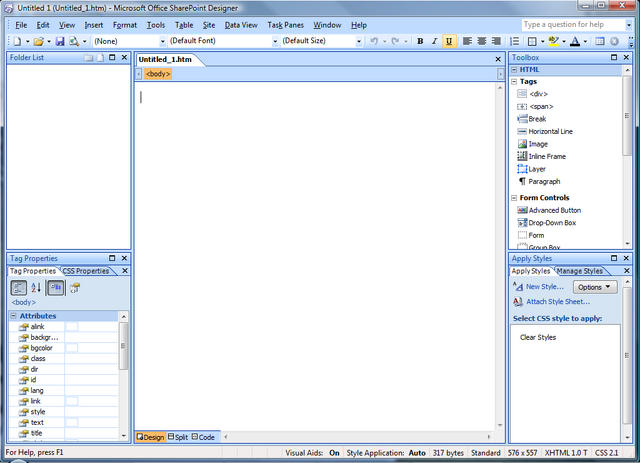Insert Break from Toolbox
The image size is (640, 463).
(531, 119)
